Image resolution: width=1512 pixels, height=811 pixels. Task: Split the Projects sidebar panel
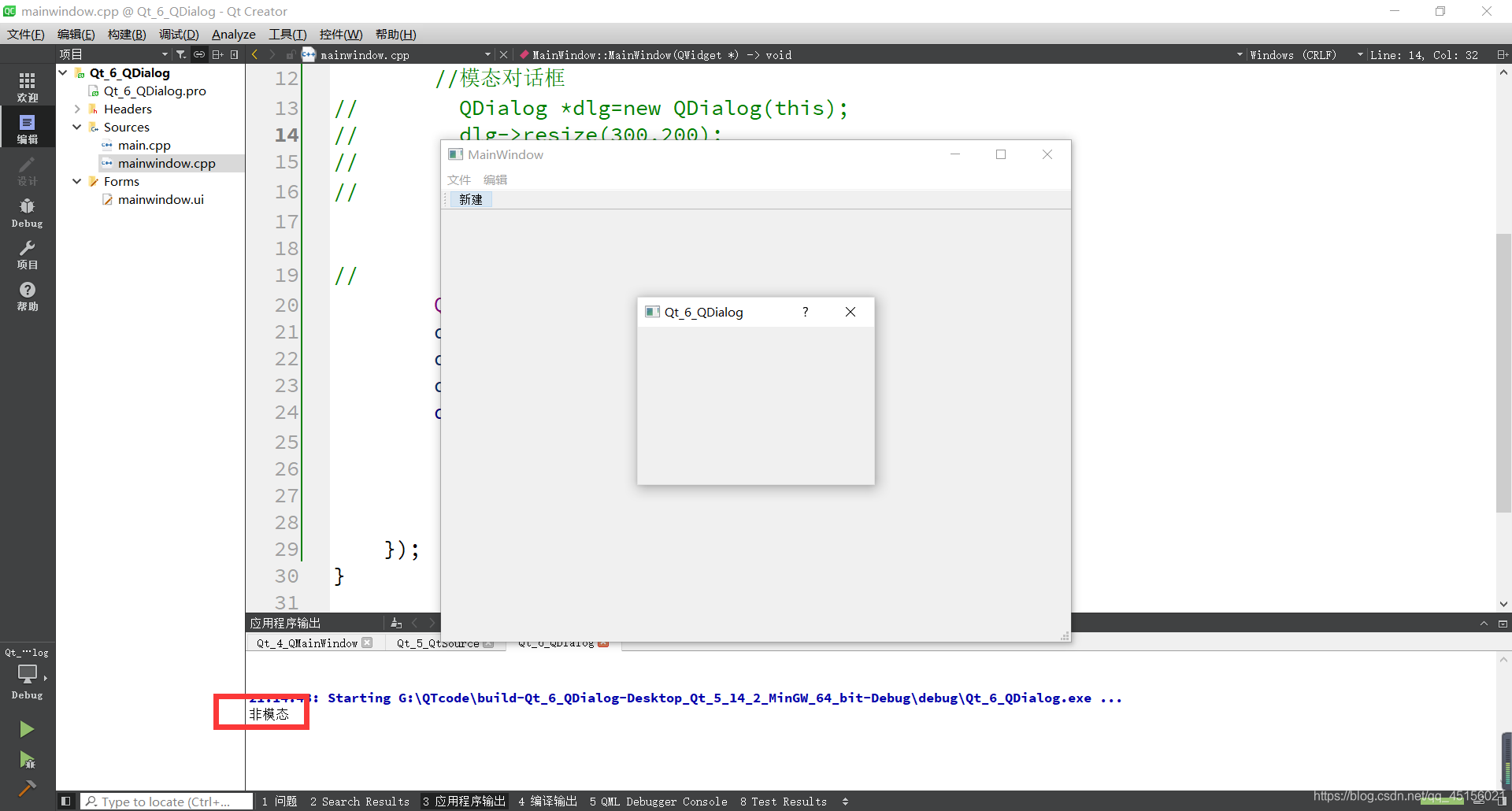click(x=217, y=54)
